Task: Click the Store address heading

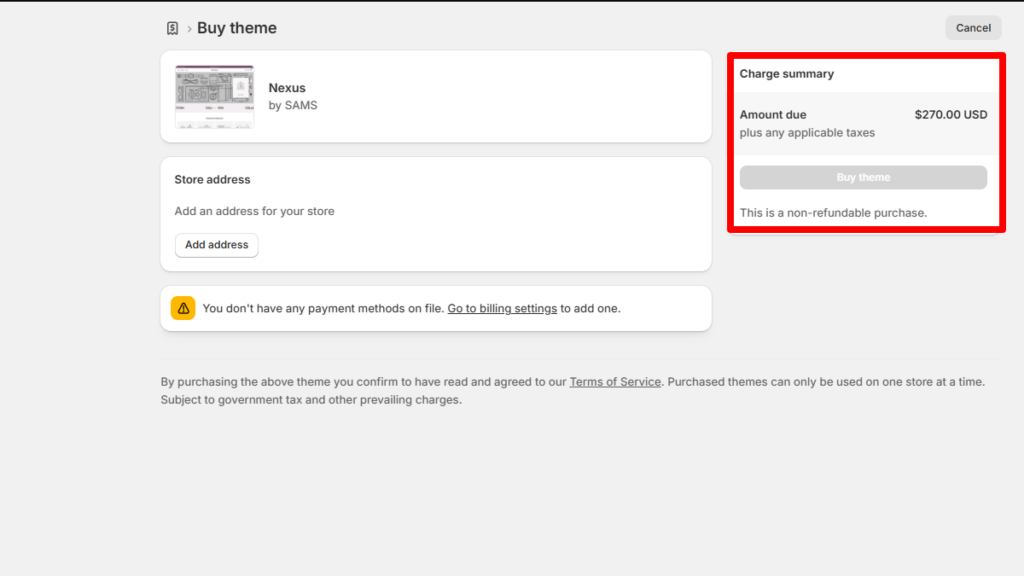Action: (x=212, y=180)
